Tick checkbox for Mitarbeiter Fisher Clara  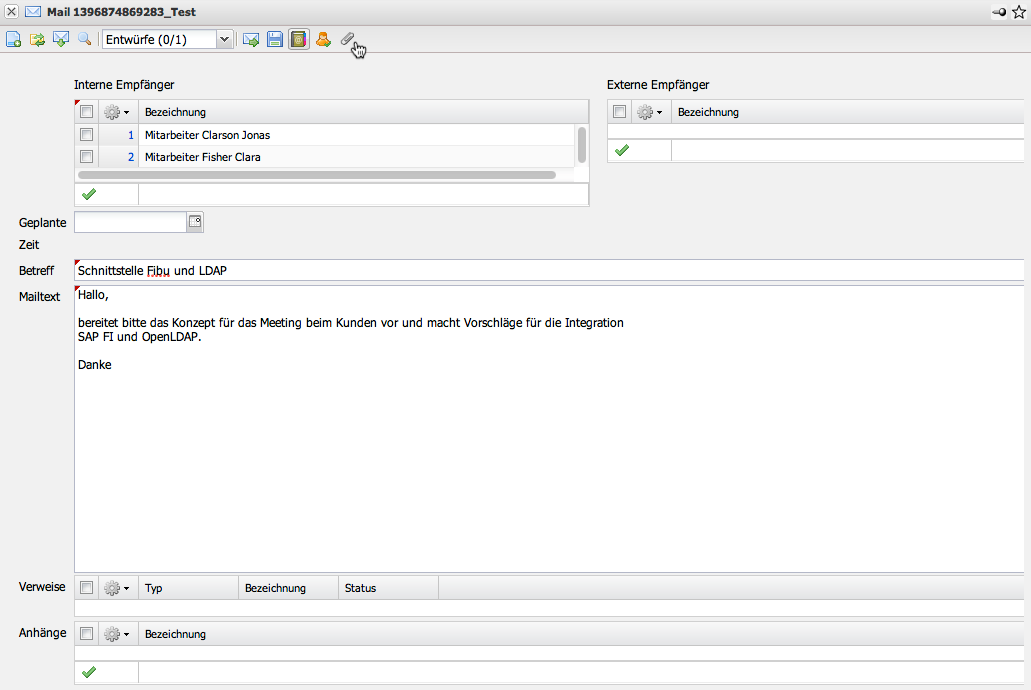point(86,157)
